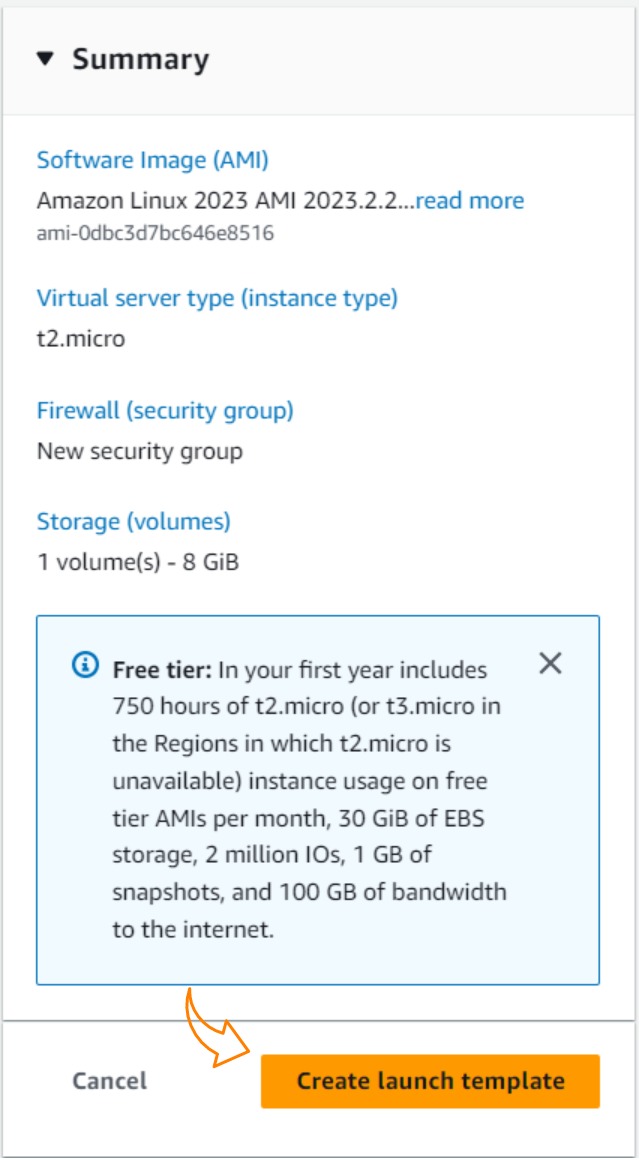The width and height of the screenshot is (641, 1160).
Task: Open the Storage (volumes) link
Action: click(133, 521)
